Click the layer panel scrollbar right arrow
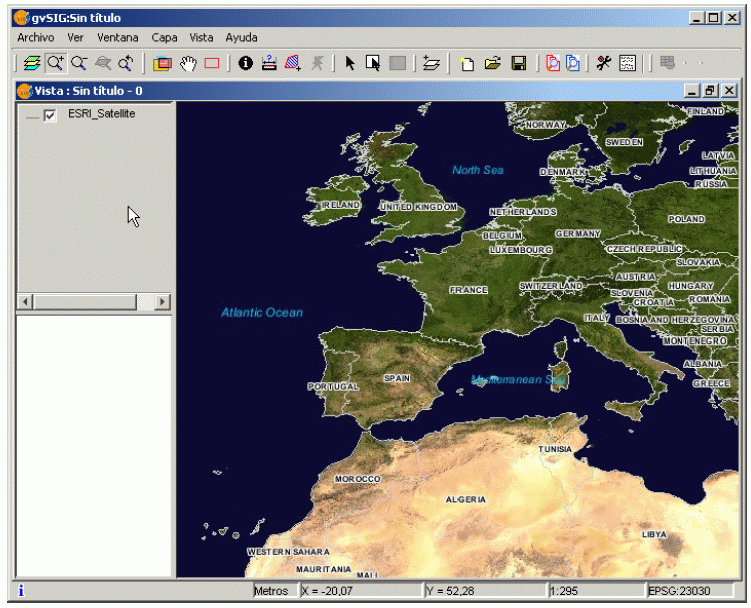Screen dimensions: 751x608 click(162, 302)
